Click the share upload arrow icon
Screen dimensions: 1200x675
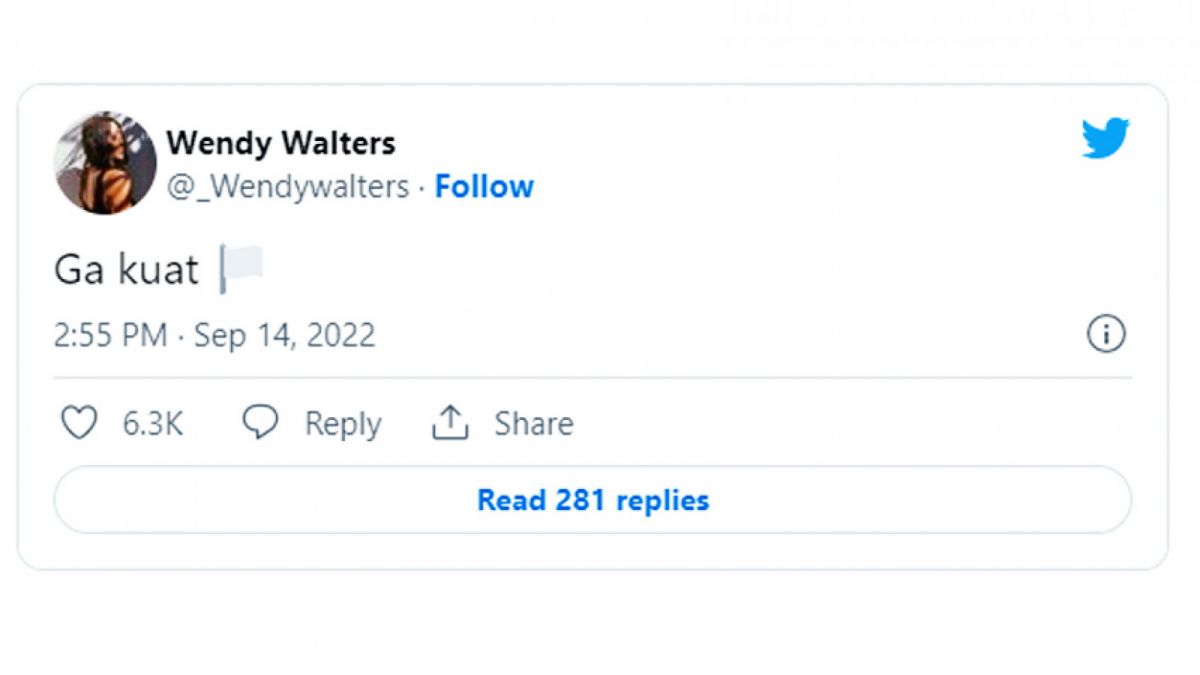450,423
